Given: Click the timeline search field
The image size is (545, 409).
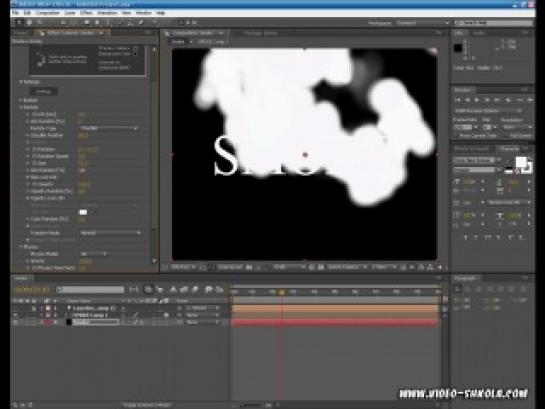Looking at the screenshot, I should coord(90,289).
